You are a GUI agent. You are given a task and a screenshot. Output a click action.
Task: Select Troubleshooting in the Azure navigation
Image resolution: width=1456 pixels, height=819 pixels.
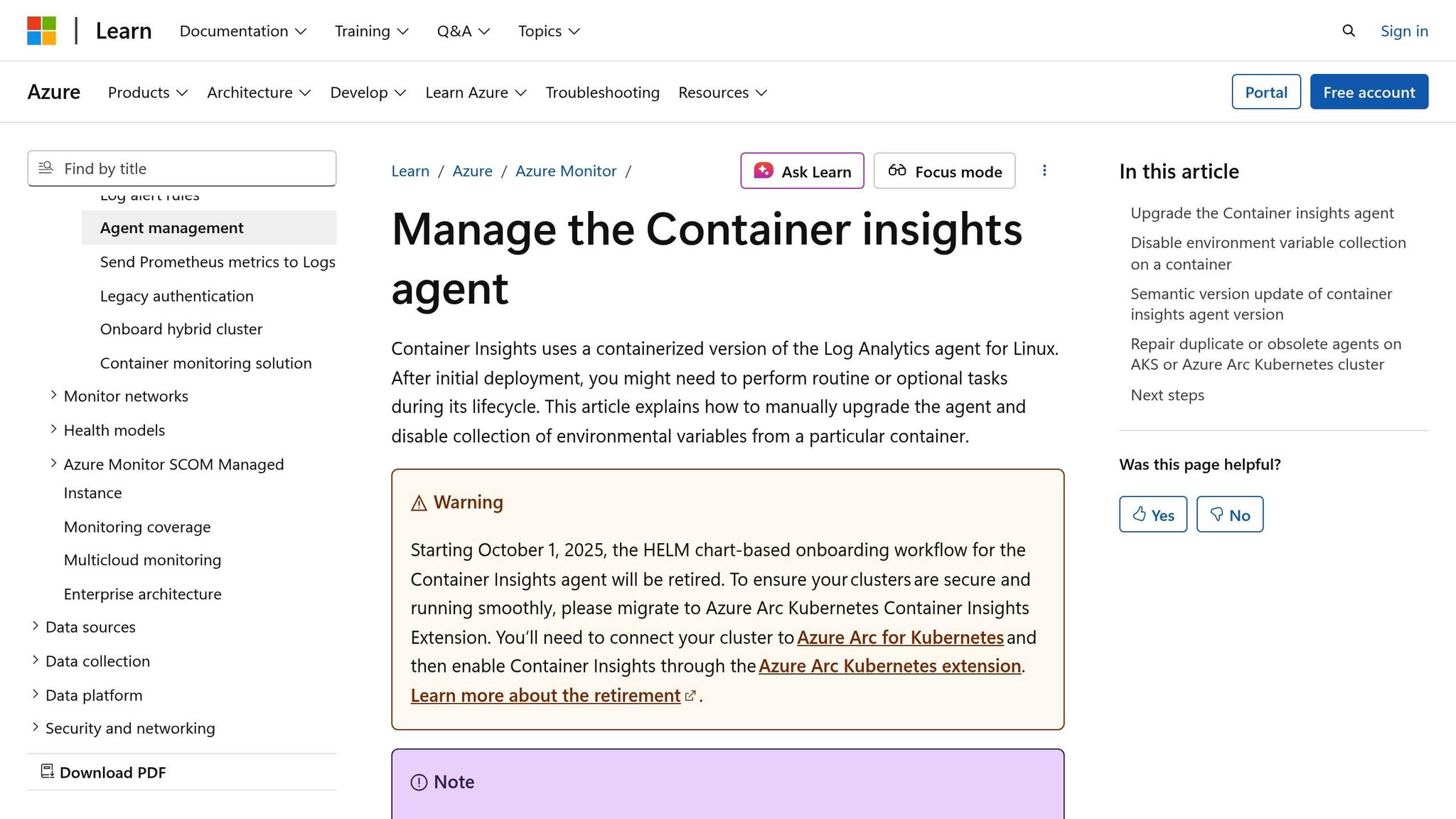[x=602, y=92]
